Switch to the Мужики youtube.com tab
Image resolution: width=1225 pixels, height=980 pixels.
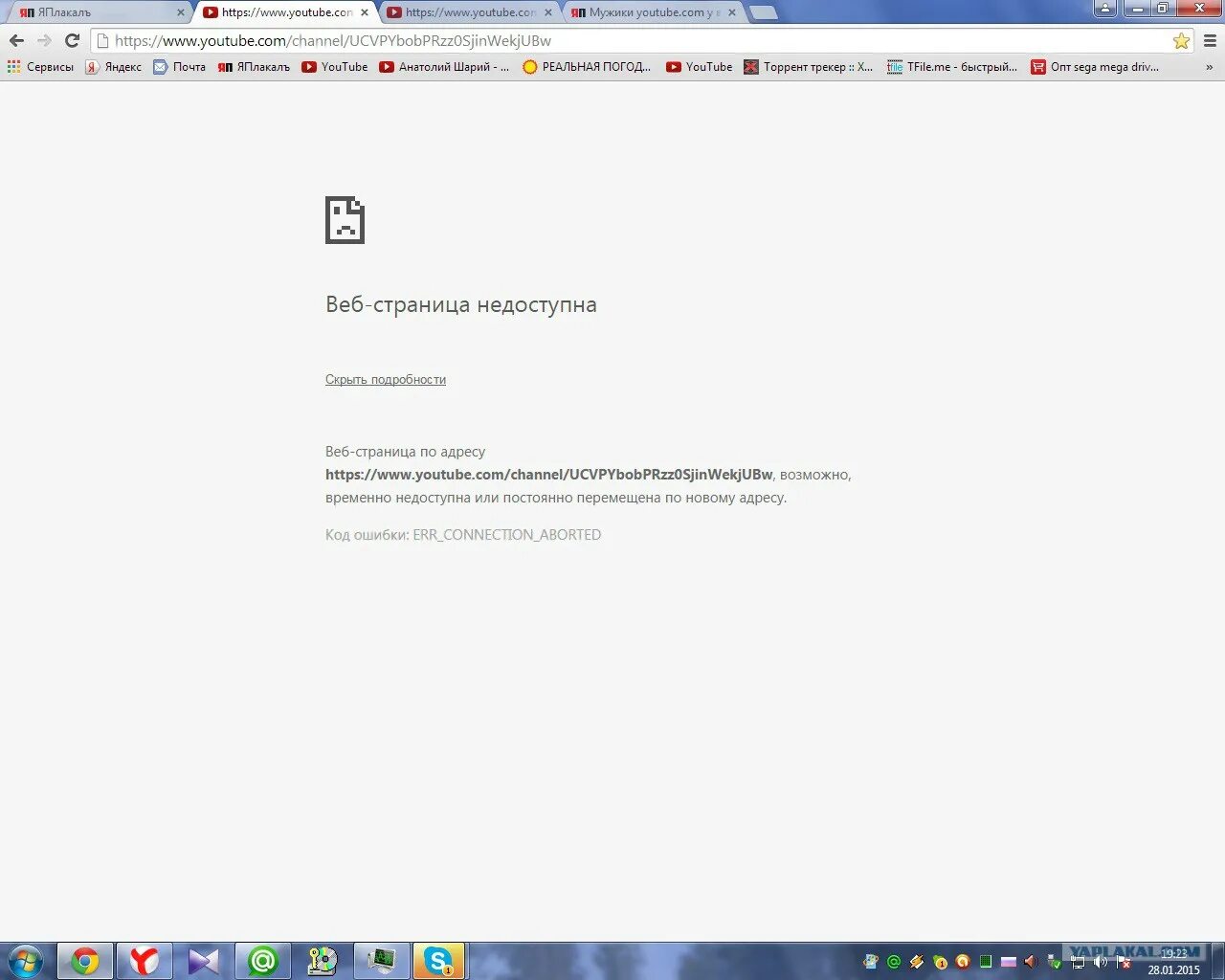pos(653,12)
